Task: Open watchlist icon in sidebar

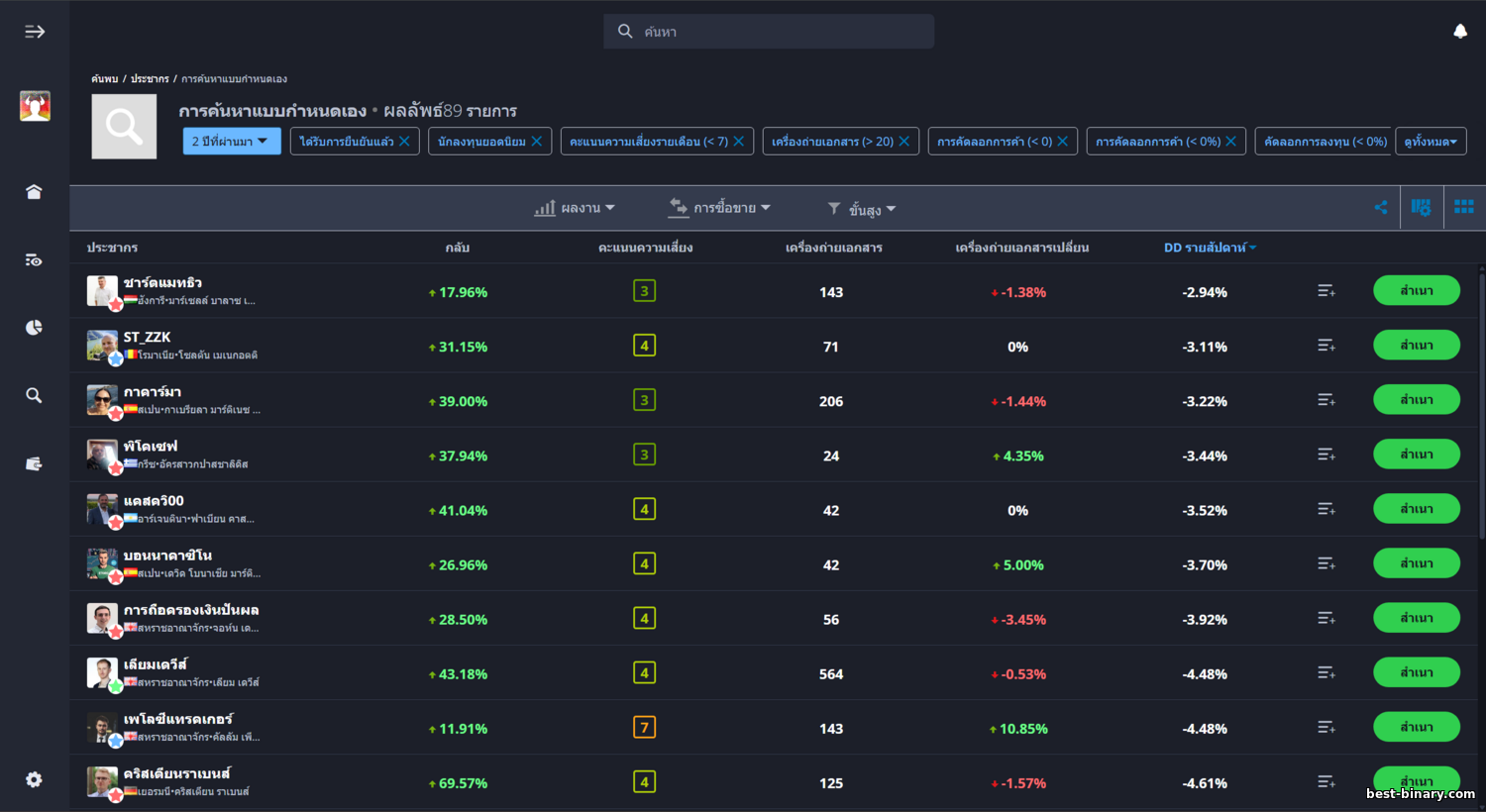Action: point(34,260)
